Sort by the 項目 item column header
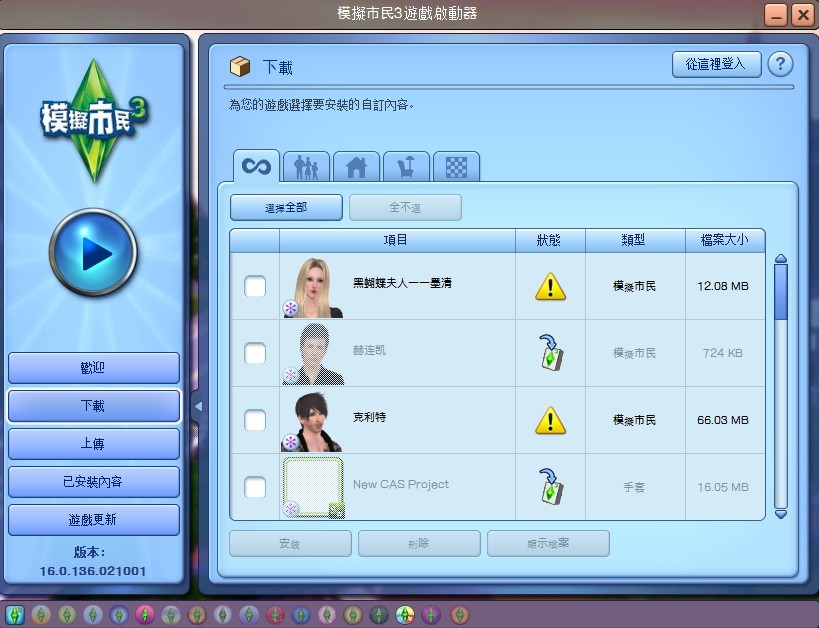819x628 pixels. coord(397,240)
